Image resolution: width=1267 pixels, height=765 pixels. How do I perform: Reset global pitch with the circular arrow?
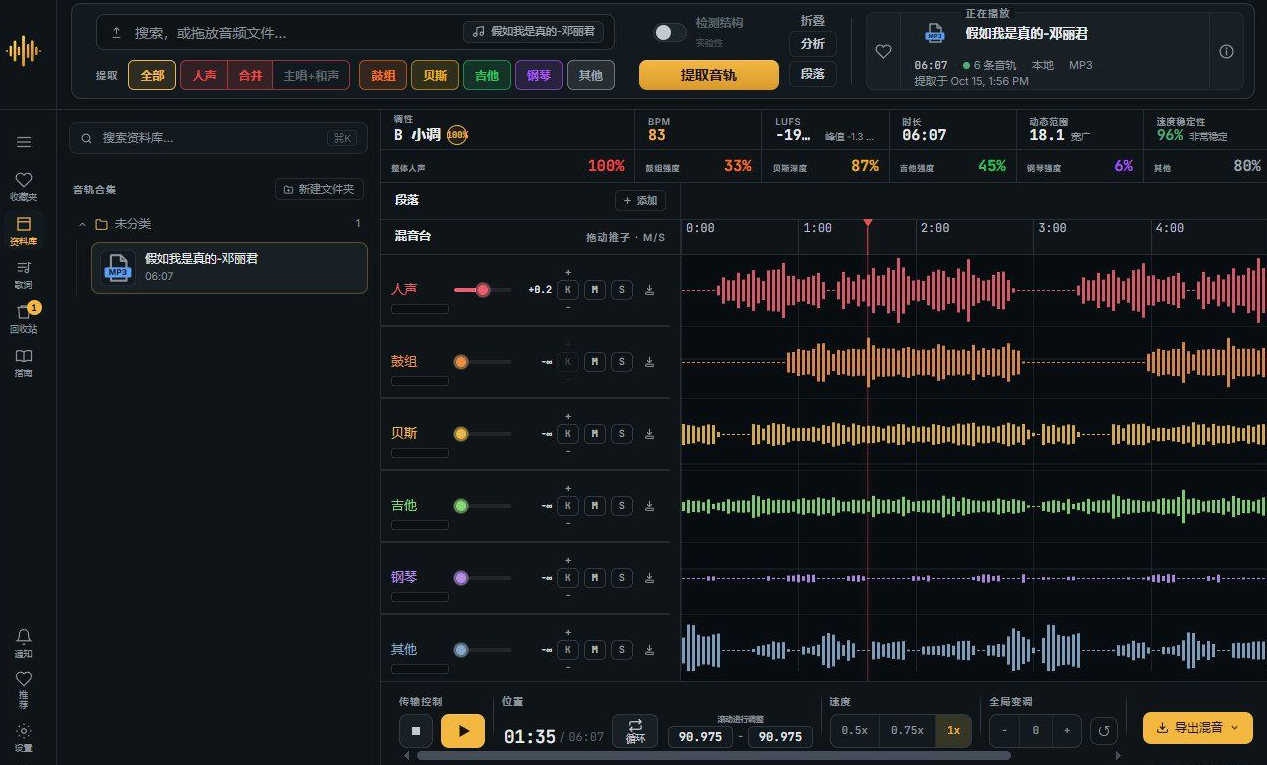click(1103, 731)
